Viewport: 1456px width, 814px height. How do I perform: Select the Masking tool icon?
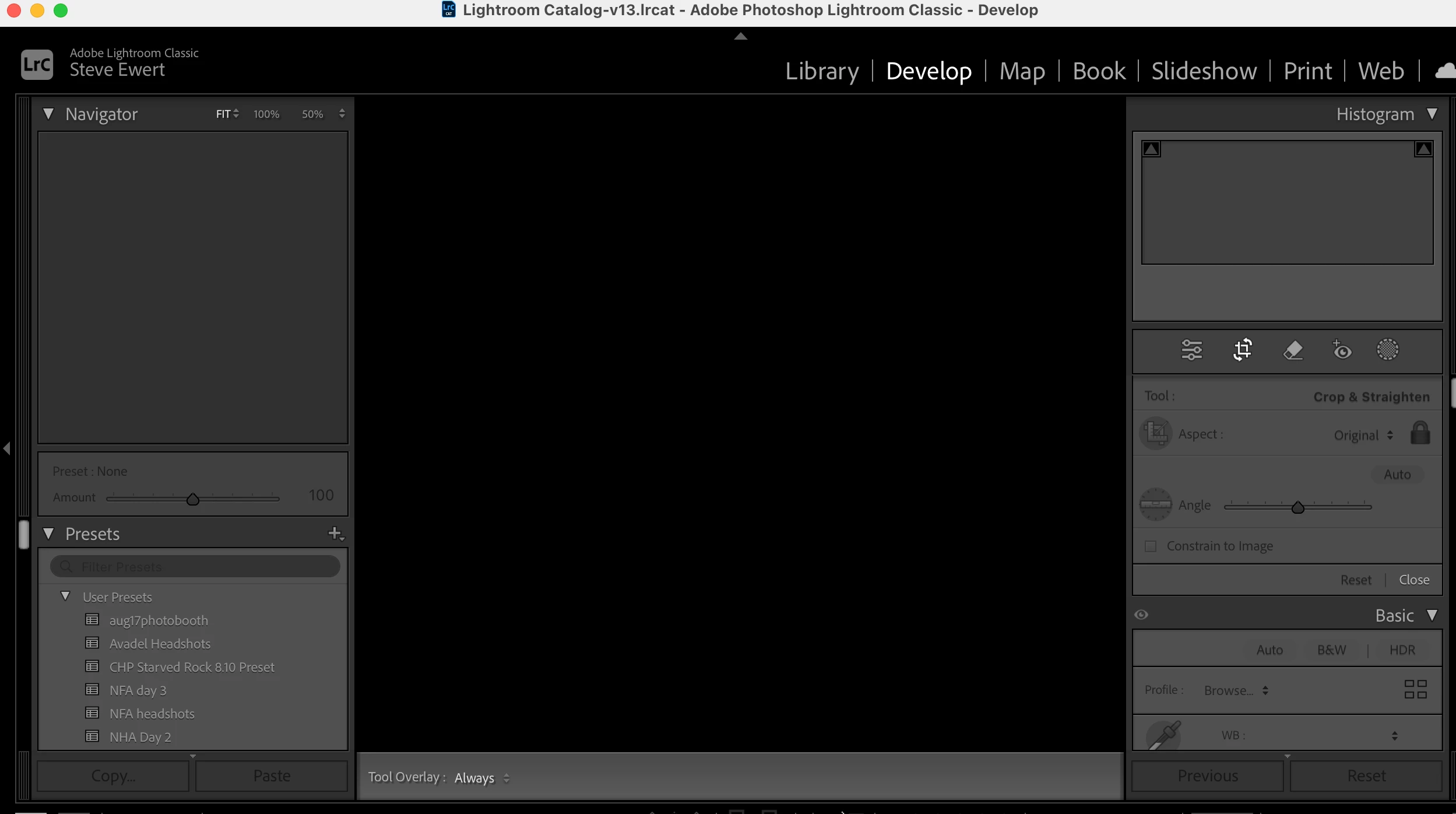[x=1387, y=350]
